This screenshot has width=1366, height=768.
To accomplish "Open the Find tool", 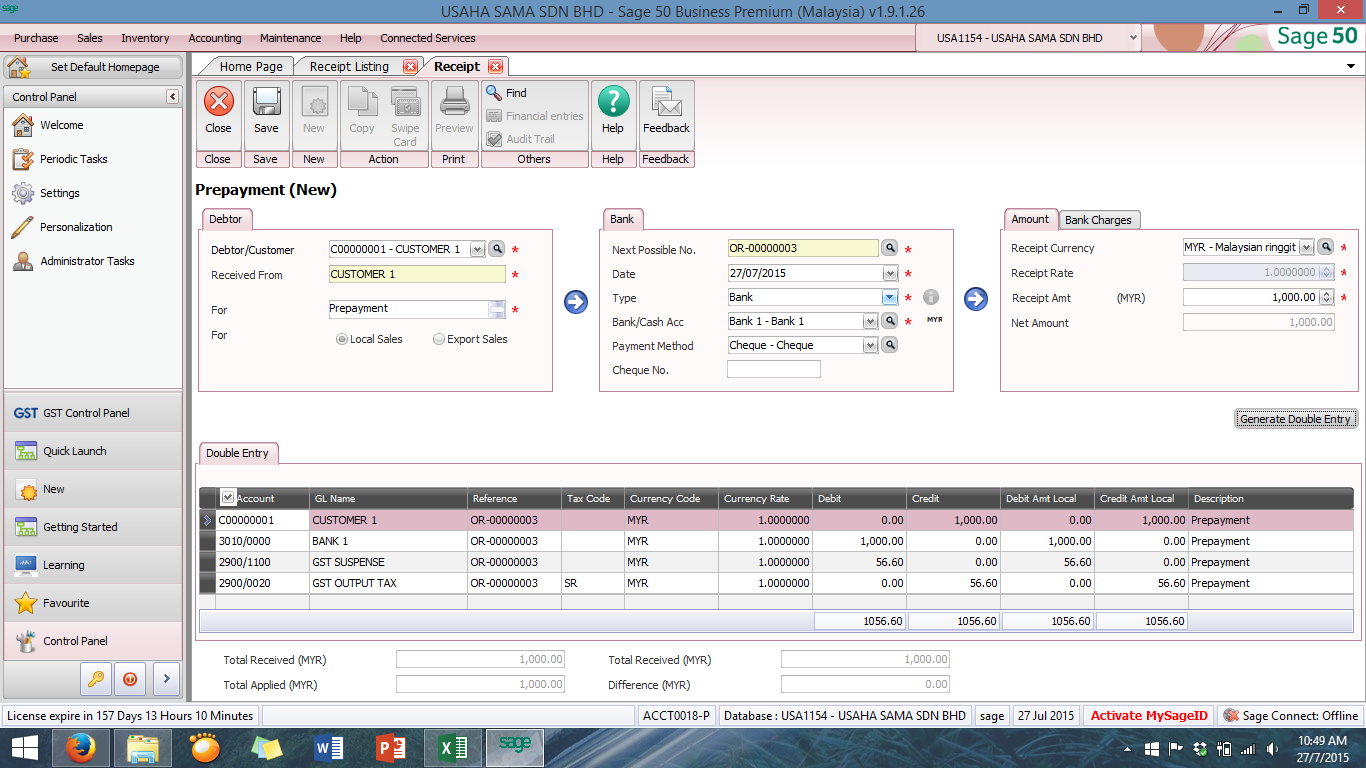I will (506, 93).
